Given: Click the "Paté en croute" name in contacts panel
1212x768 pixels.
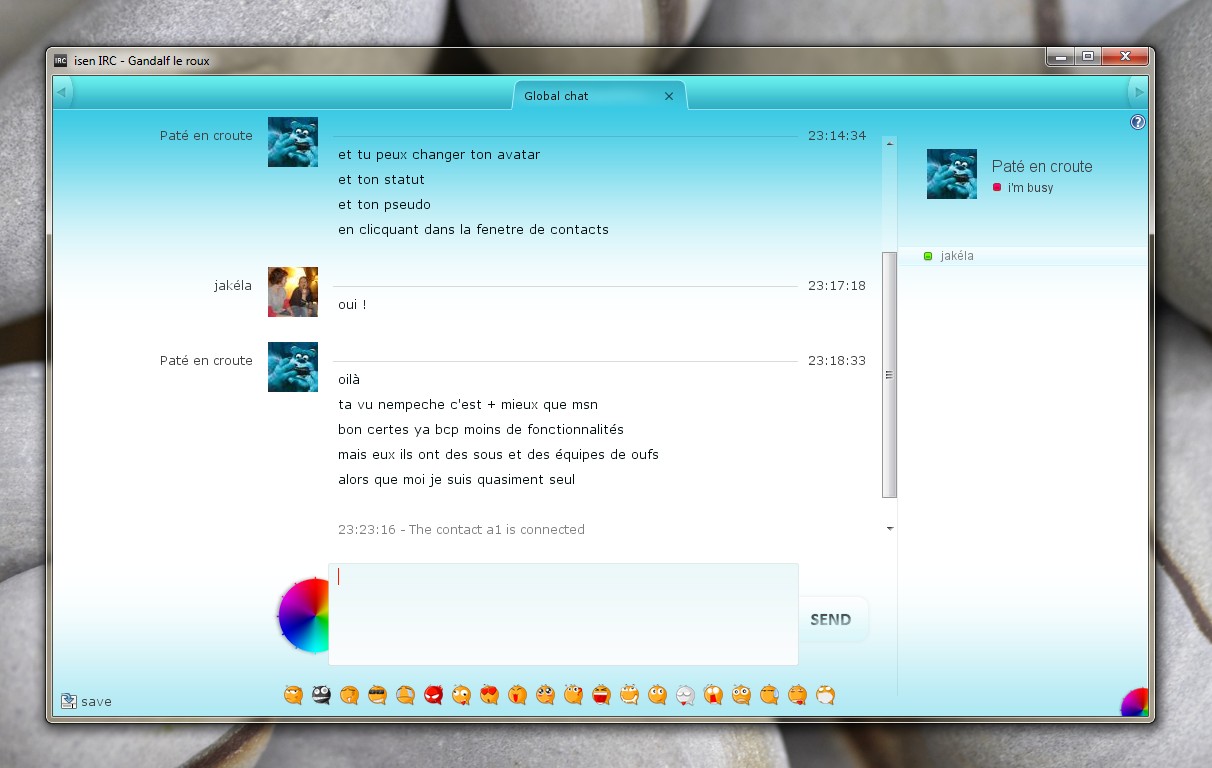Looking at the screenshot, I should [1042, 166].
